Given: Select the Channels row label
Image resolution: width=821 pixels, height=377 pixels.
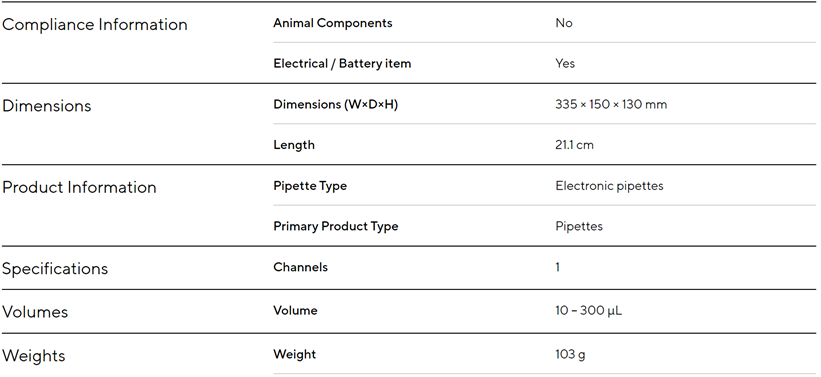Looking at the screenshot, I should pos(301,267).
